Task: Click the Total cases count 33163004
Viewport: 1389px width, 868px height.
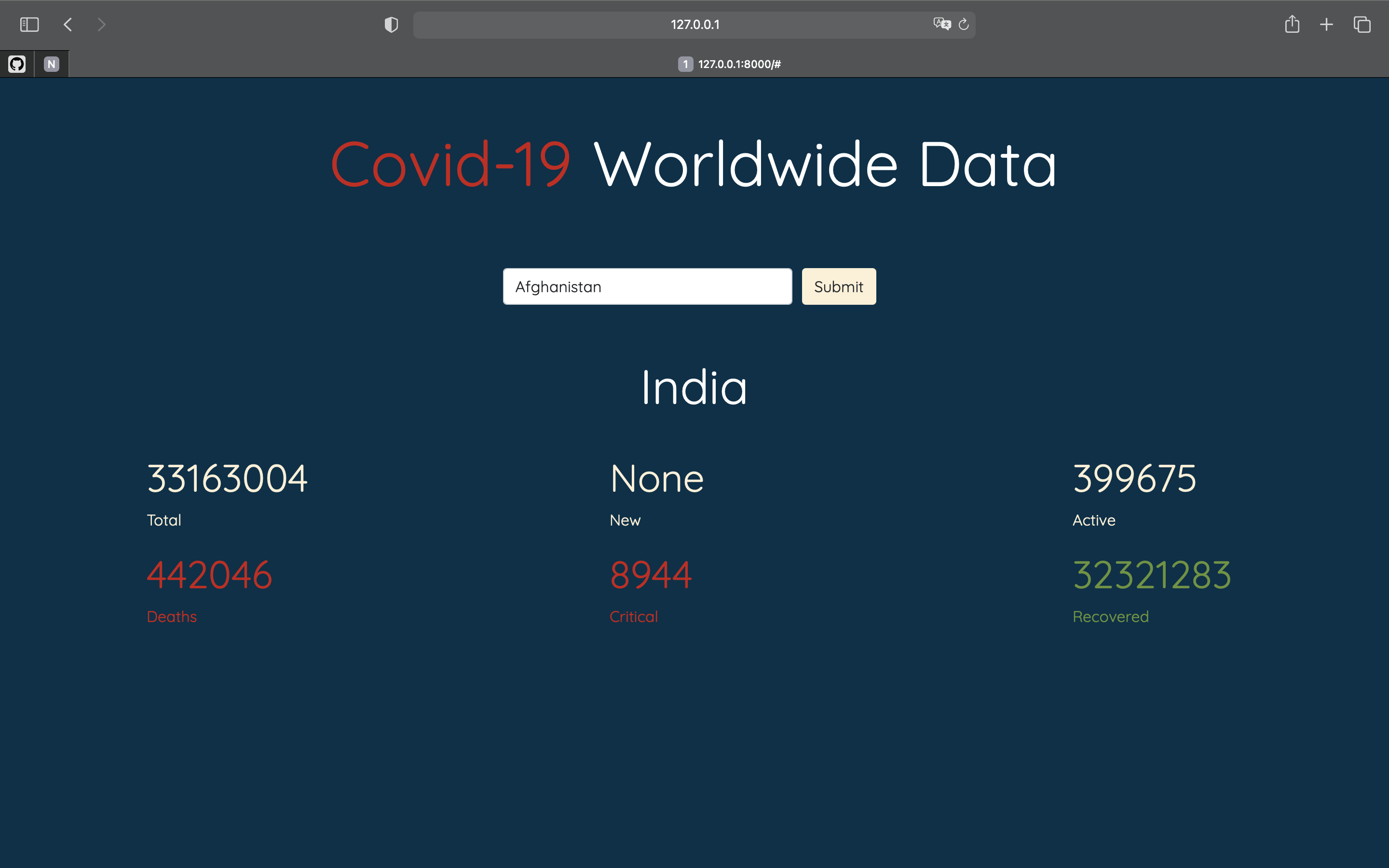Action: (227, 478)
